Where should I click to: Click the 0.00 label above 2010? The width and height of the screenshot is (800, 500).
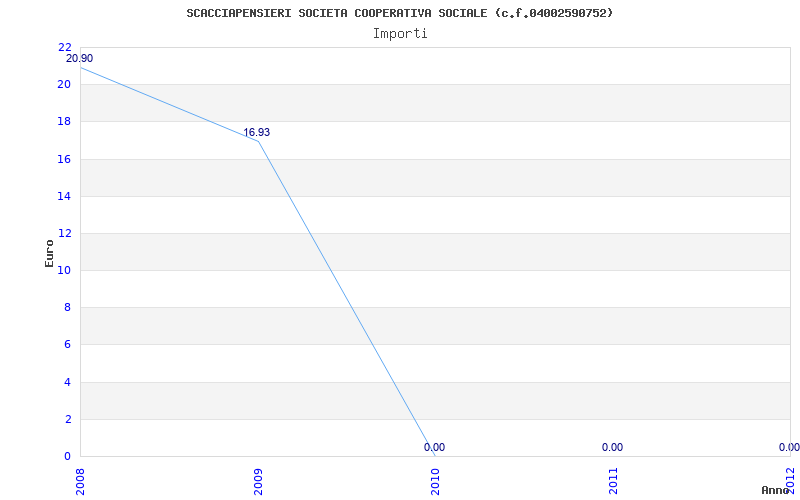coord(434,447)
